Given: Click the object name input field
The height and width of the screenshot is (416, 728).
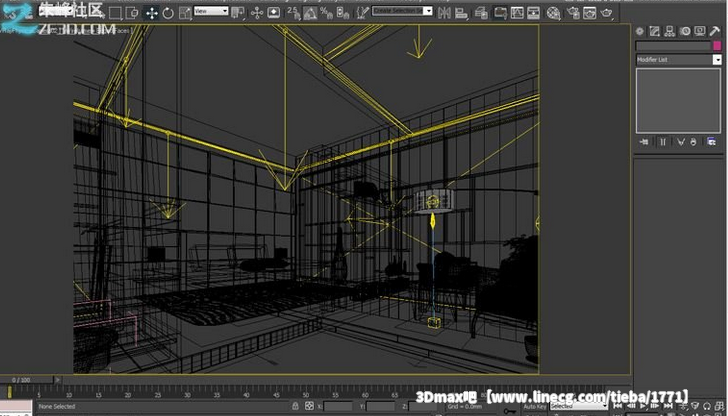Looking at the screenshot, I should [x=672, y=46].
